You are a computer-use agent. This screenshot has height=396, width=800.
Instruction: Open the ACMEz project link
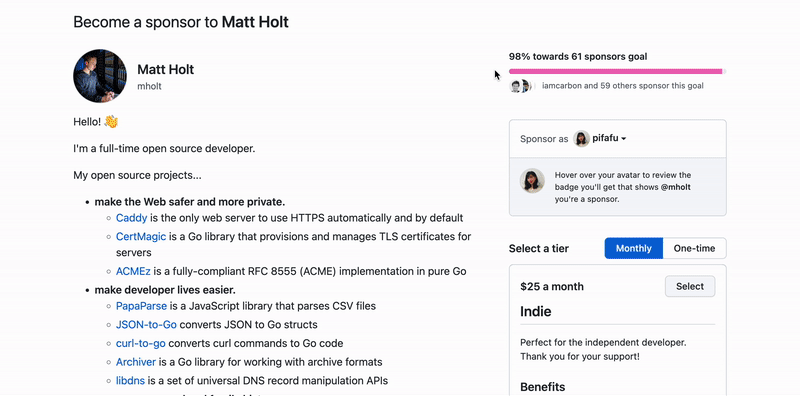133,271
